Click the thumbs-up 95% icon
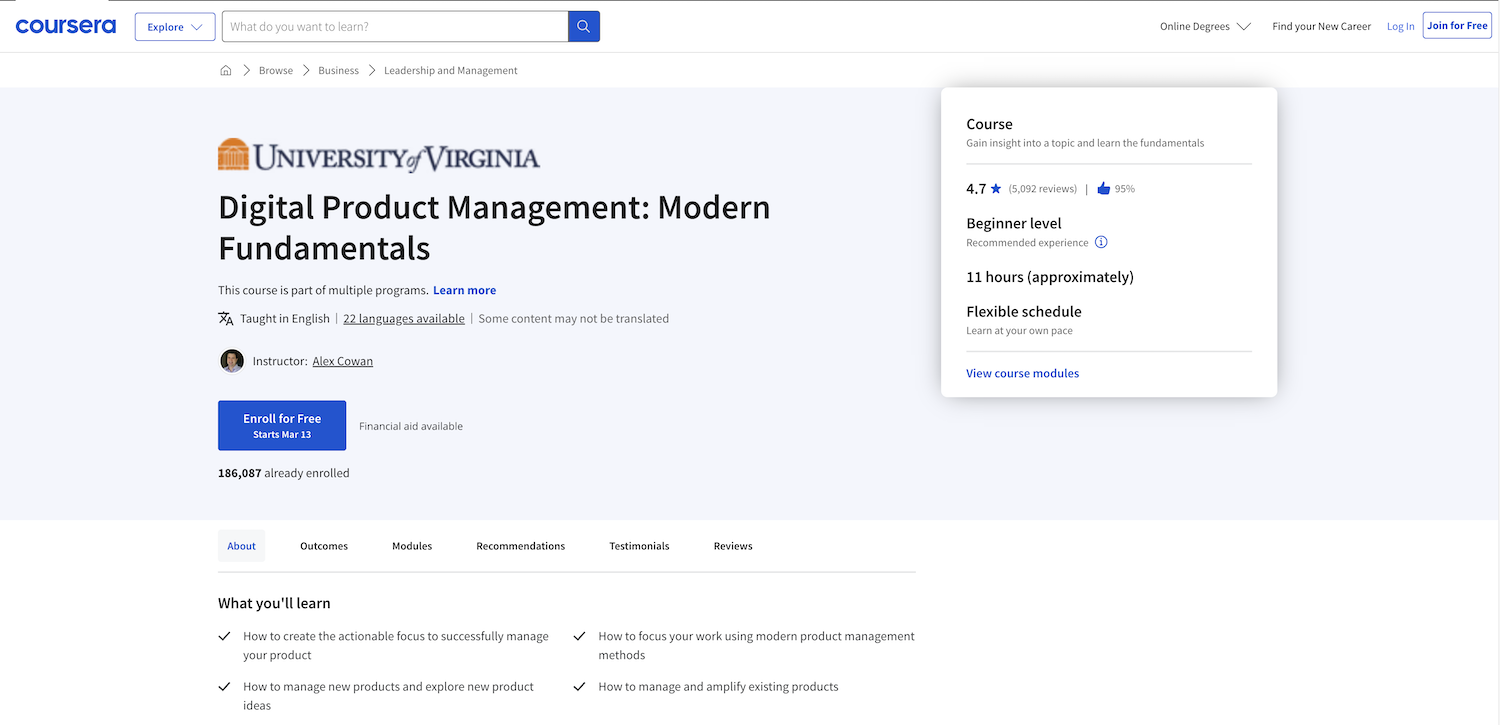The height and width of the screenshot is (725, 1500). pos(1104,188)
